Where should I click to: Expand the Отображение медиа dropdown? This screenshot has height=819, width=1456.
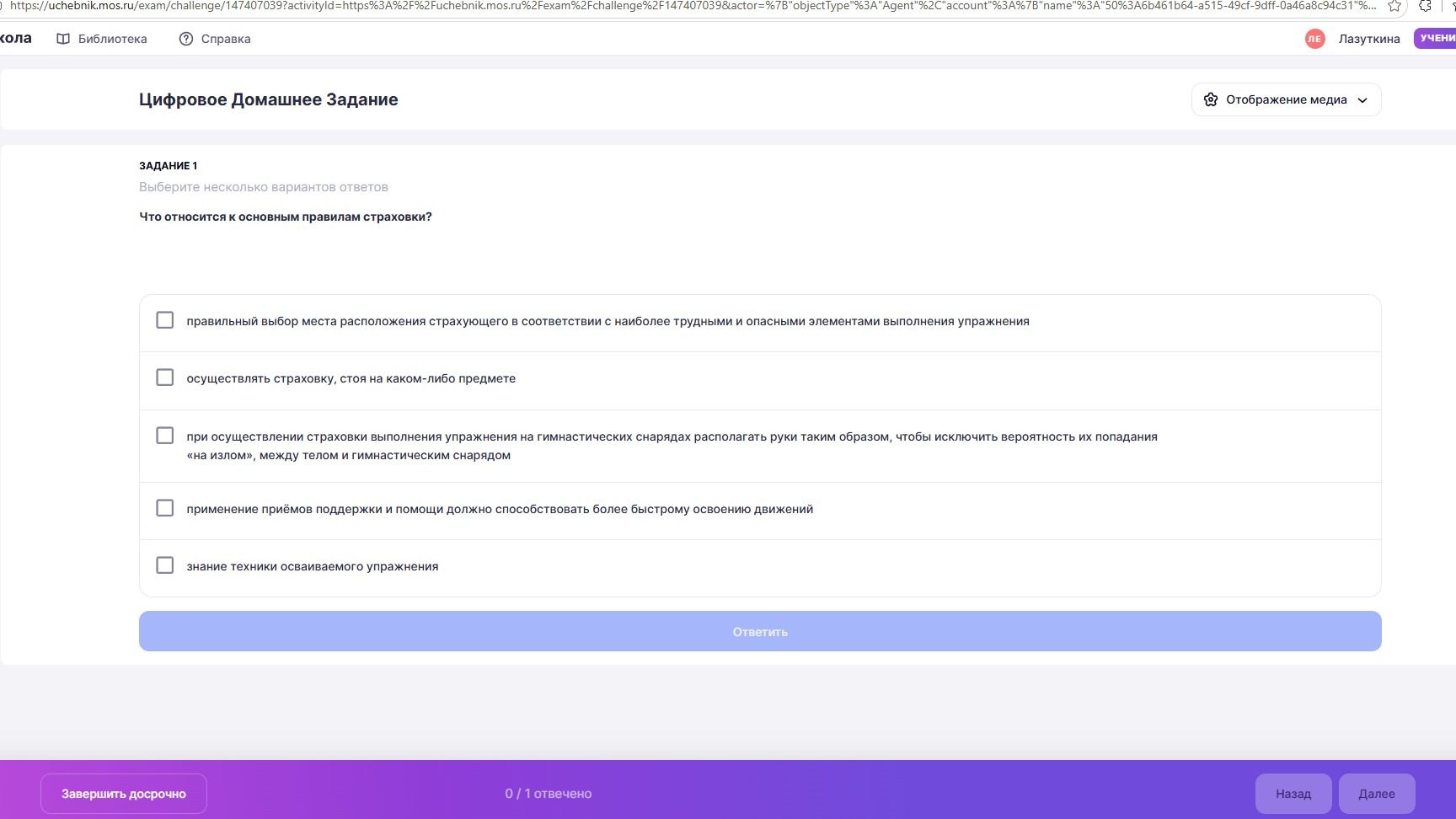click(x=1286, y=99)
